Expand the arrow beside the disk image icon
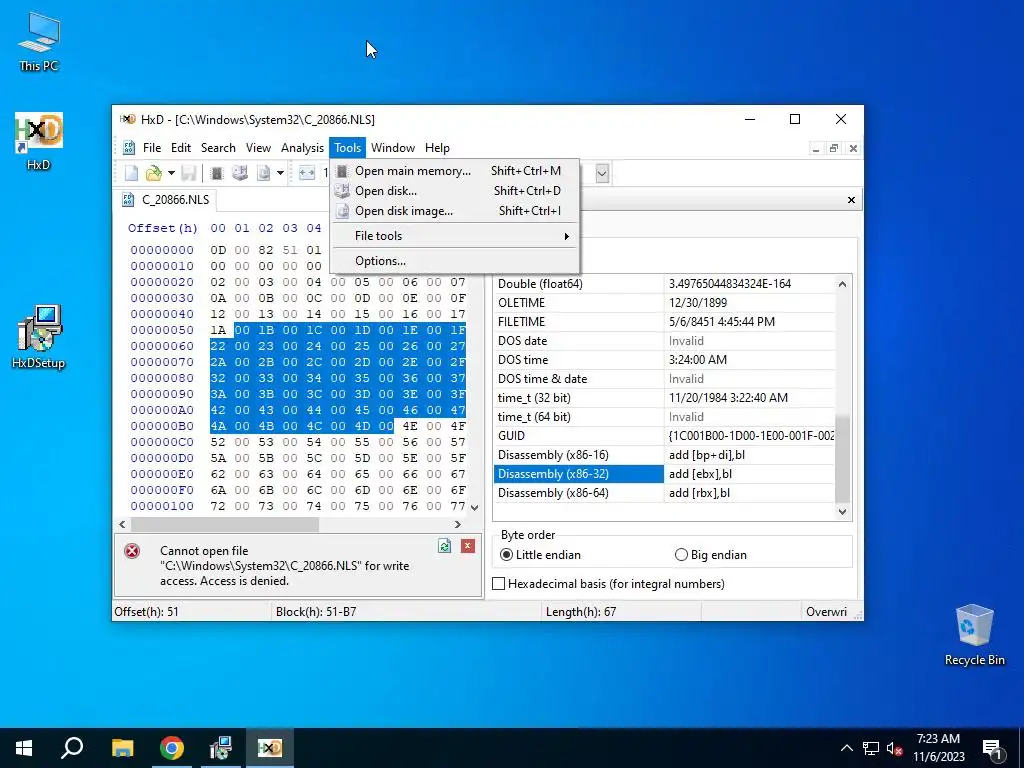 coord(280,173)
